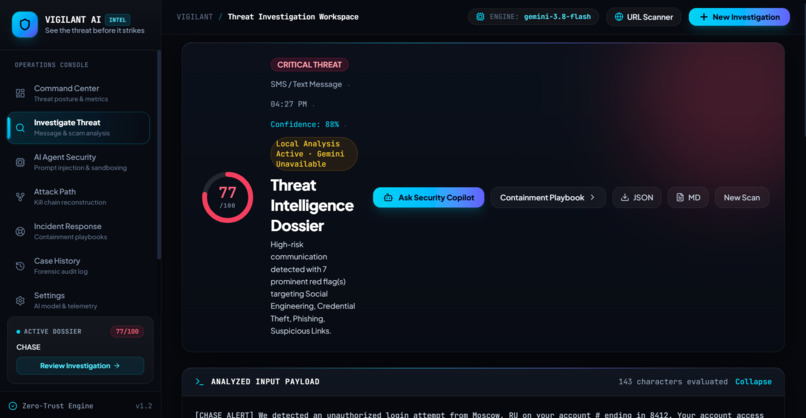Viewport: 806px width, 418px height.
Task: Click the arrow icon in Review Investigation
Action: 117,366
